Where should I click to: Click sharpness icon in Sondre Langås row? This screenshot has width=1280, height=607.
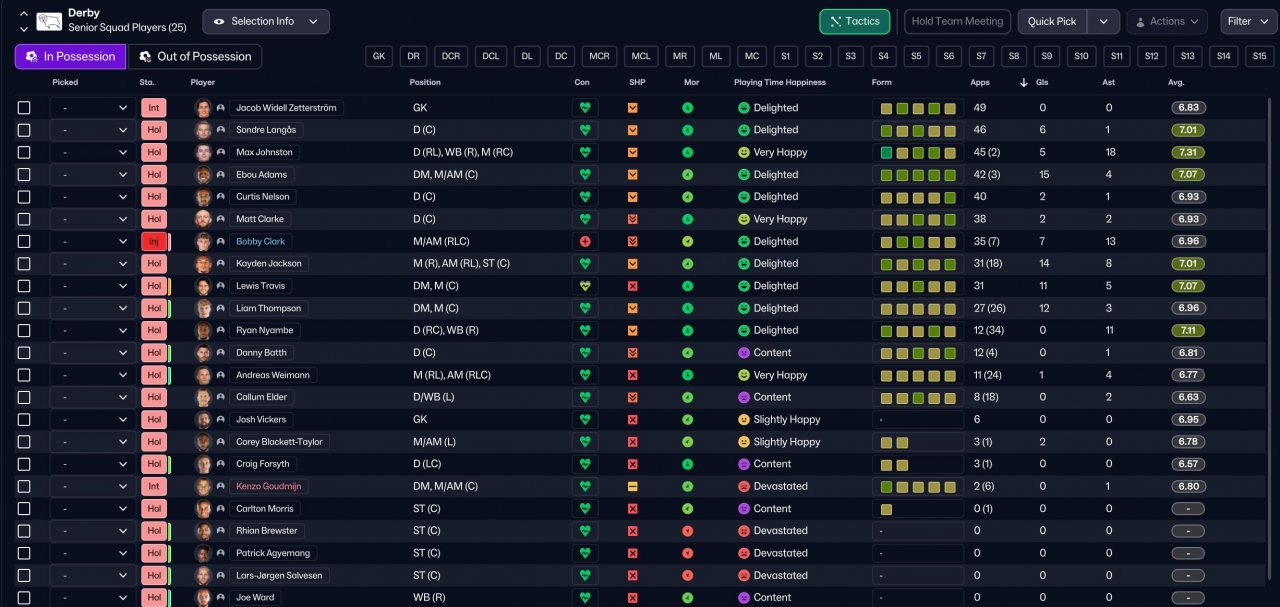click(632, 130)
